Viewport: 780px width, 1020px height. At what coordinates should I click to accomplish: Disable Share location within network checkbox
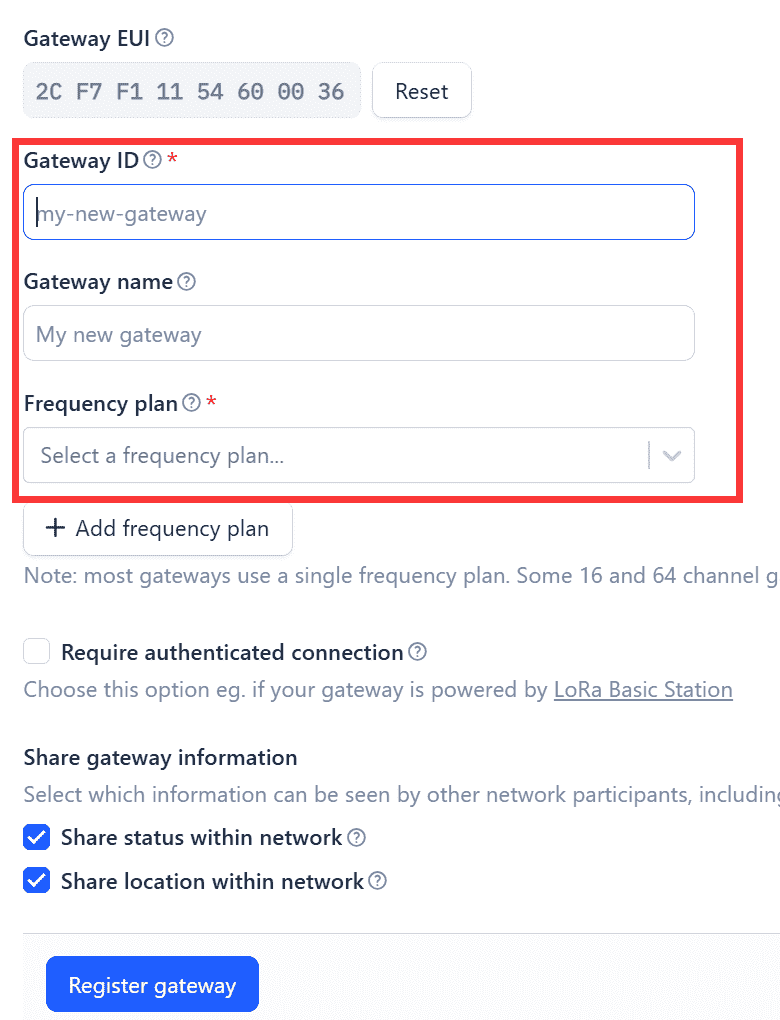(36, 881)
